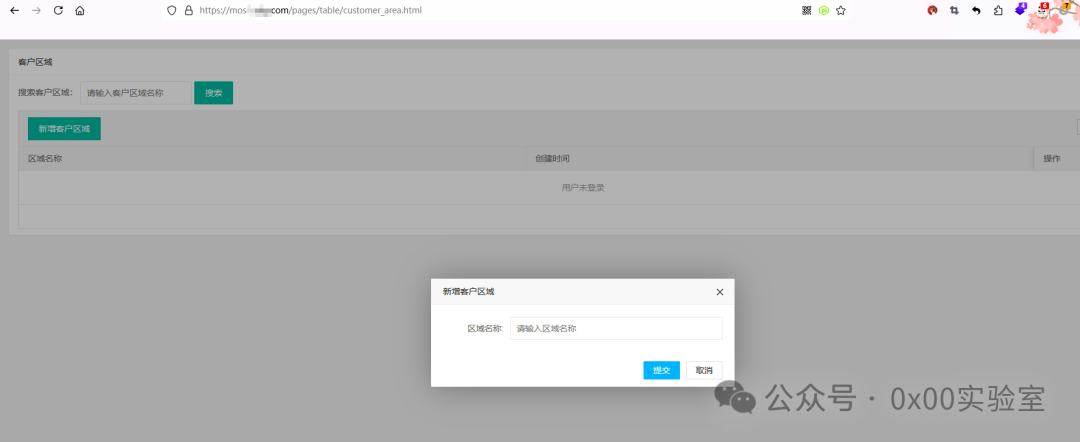Close the 新增客户区域 dialog with X
The image size is (1080, 442).
coord(720,292)
